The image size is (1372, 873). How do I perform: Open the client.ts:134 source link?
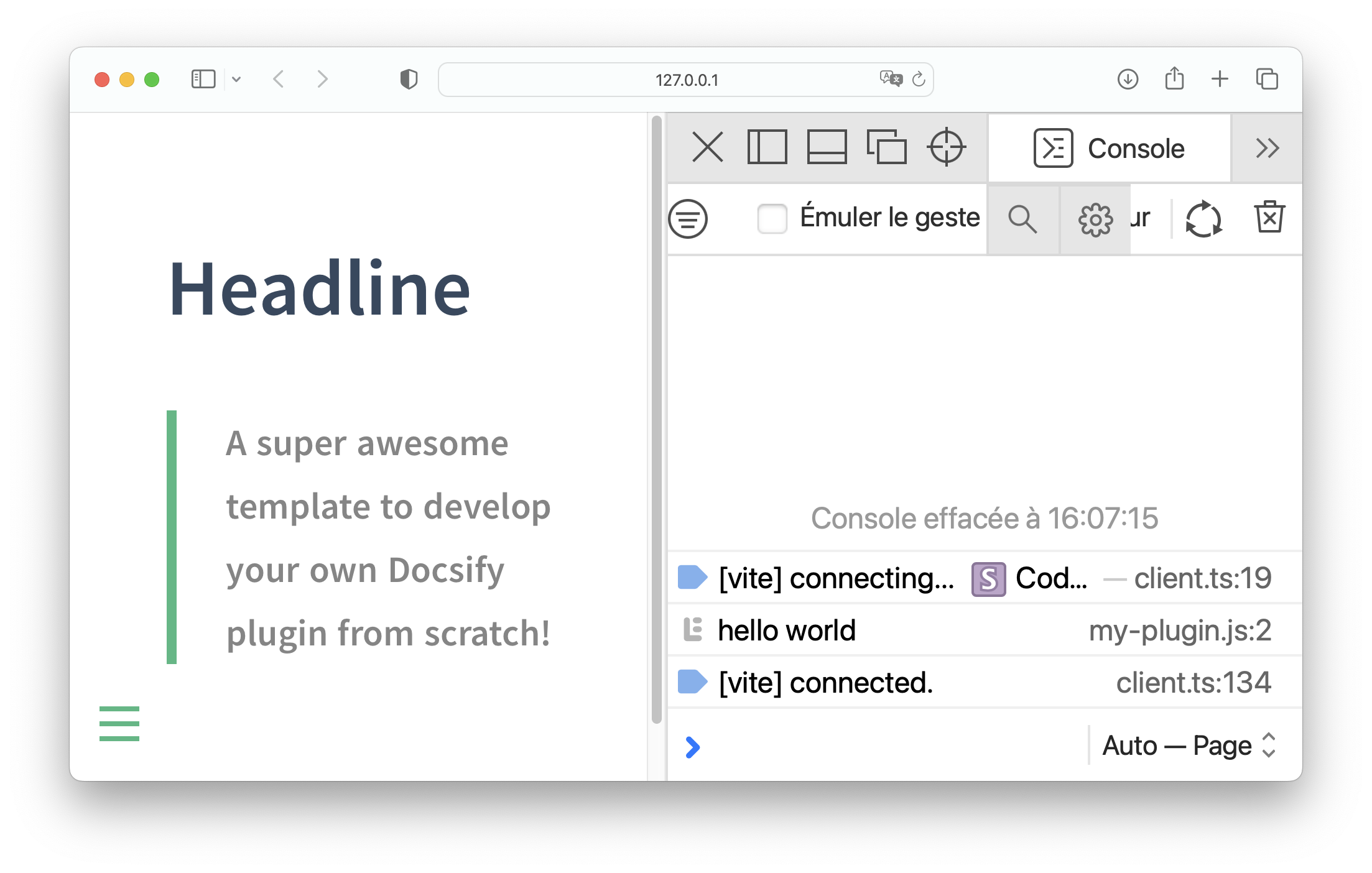pos(1193,683)
